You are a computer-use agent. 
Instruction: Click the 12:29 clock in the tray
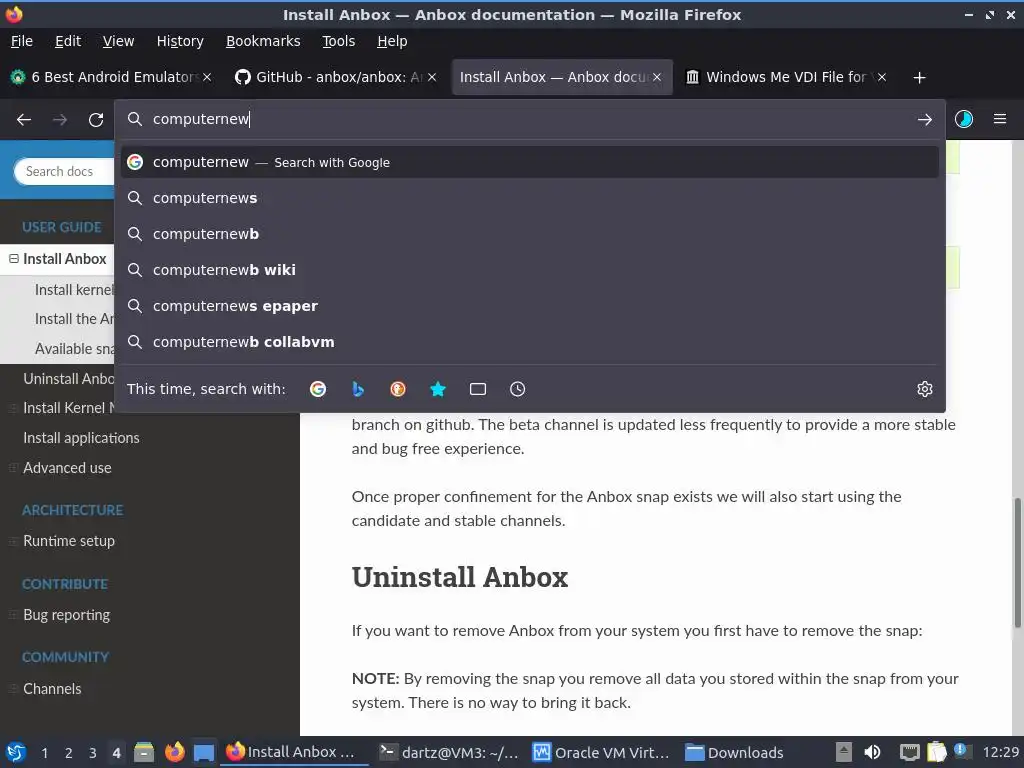tap(1000, 752)
